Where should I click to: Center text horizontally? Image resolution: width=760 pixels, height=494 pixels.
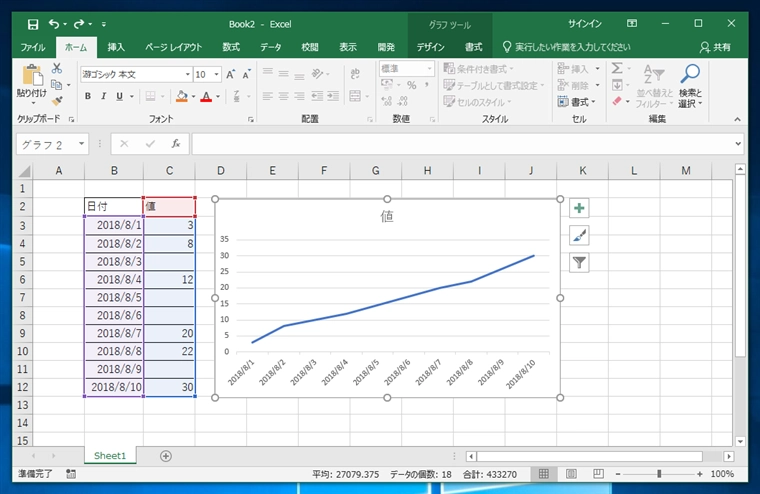[284, 96]
